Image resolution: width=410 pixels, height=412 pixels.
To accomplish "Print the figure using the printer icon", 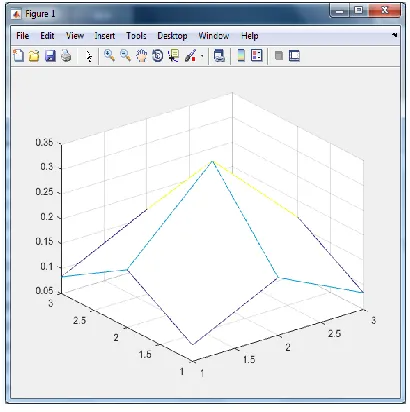I will [x=66, y=56].
